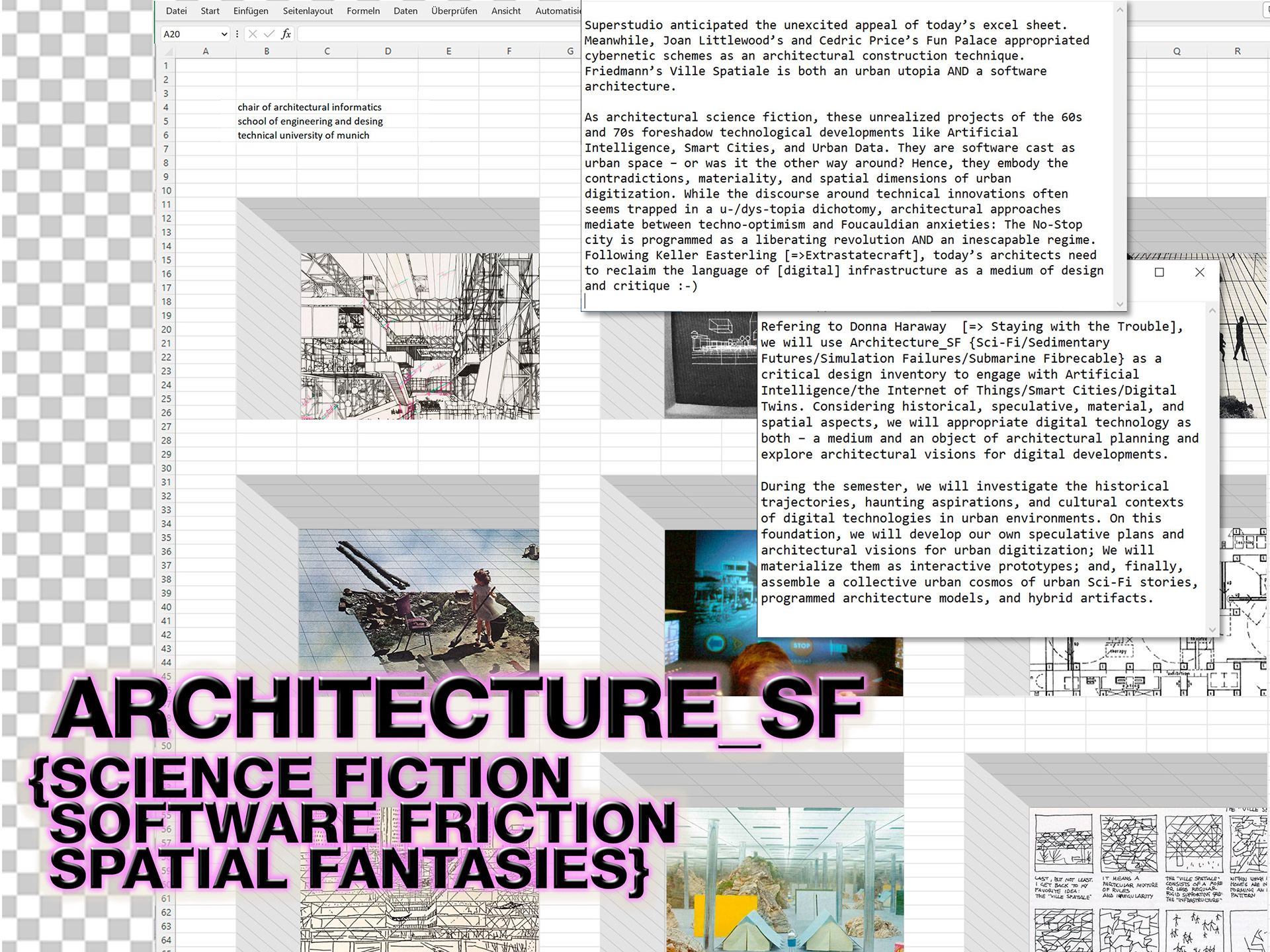The image size is (1270, 952).
Task: Switch to the Einfügen tab
Action: (x=251, y=11)
